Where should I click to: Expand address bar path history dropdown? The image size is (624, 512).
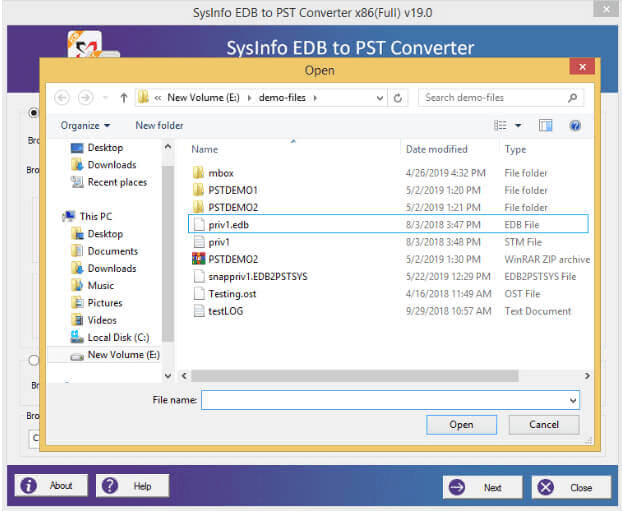(380, 98)
